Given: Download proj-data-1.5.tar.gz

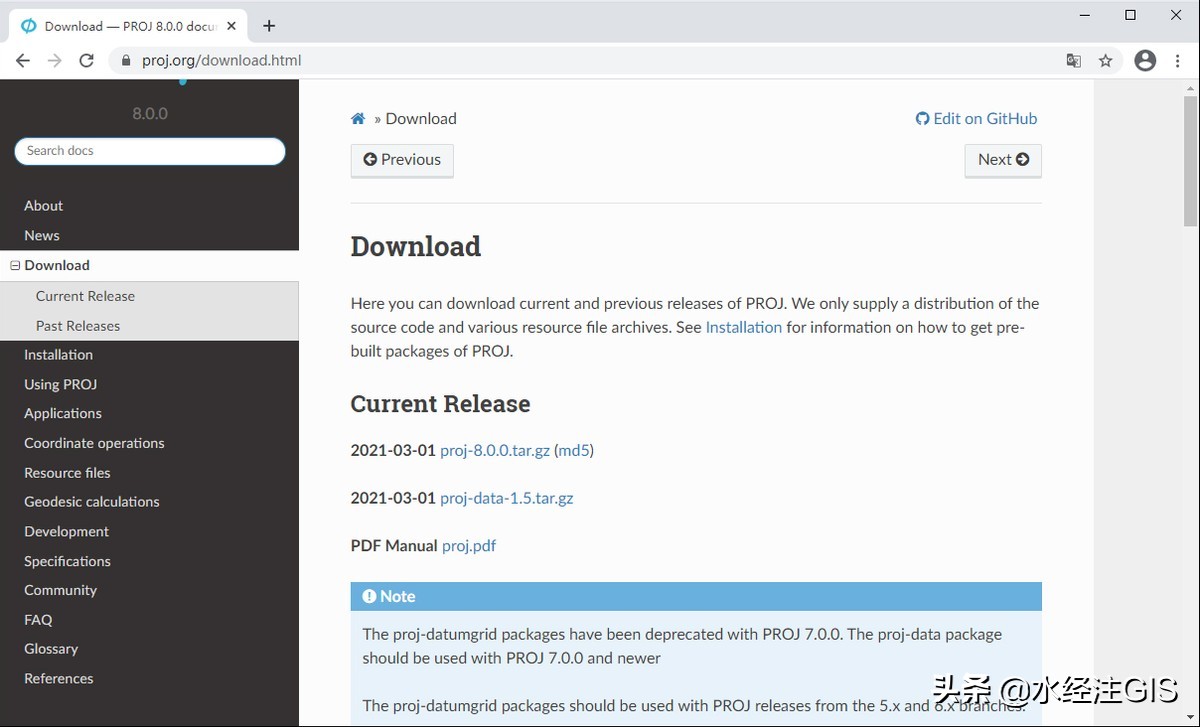Looking at the screenshot, I should [507, 498].
